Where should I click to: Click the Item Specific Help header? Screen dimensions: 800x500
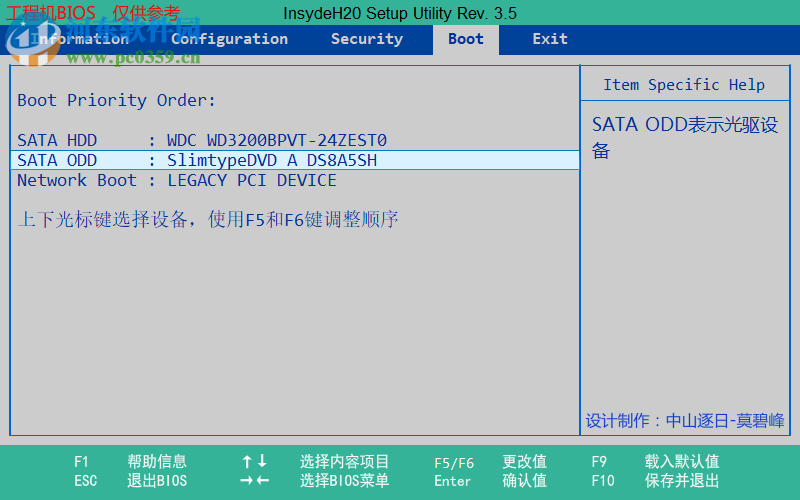[x=684, y=85]
